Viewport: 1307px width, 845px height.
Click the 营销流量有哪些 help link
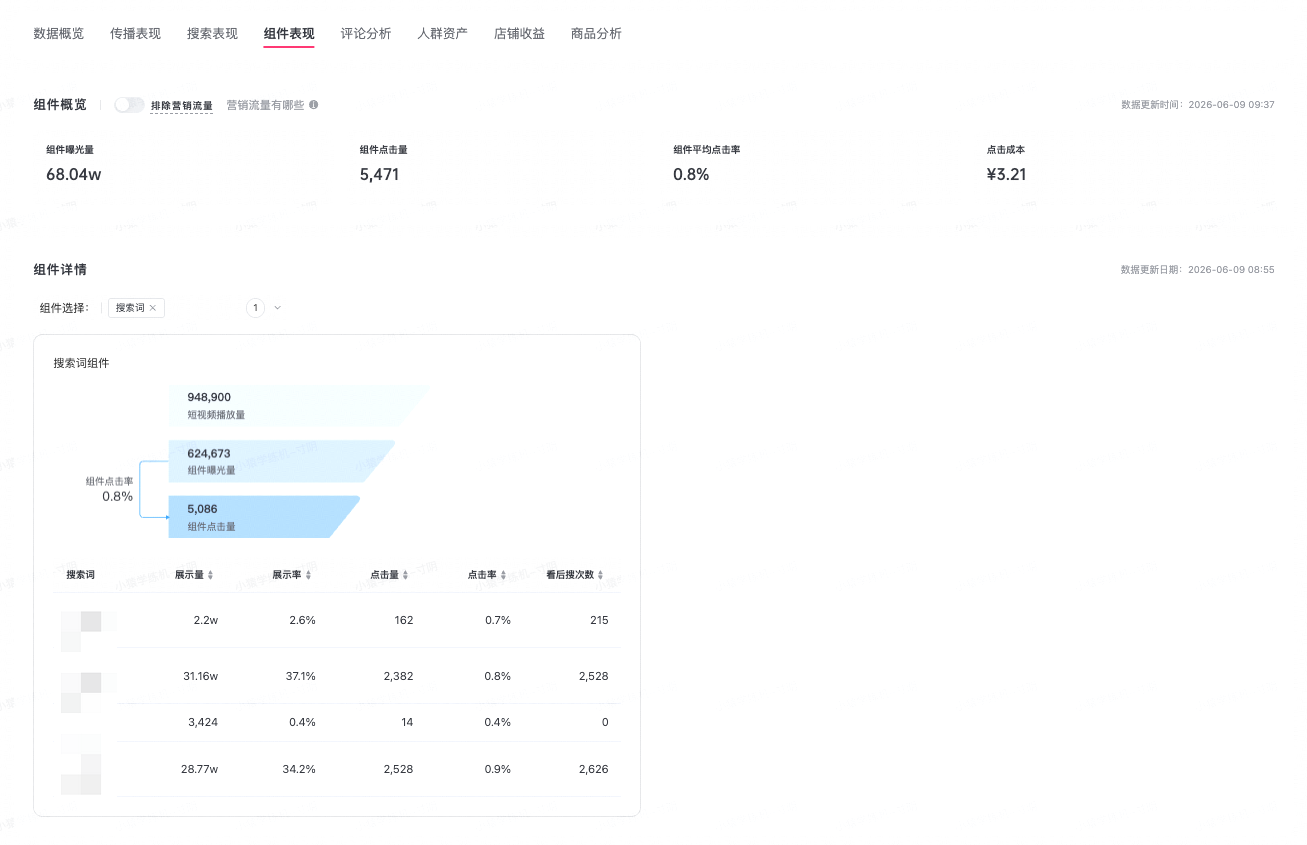coord(265,105)
